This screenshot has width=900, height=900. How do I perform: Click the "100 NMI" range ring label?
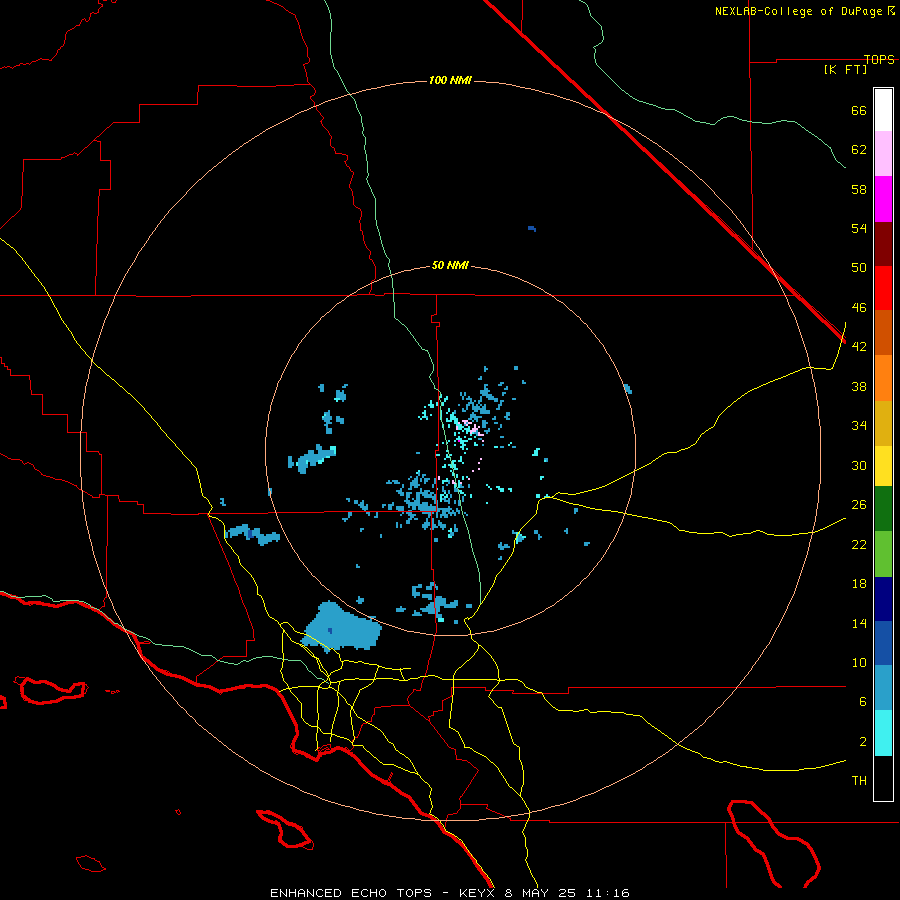click(450, 80)
